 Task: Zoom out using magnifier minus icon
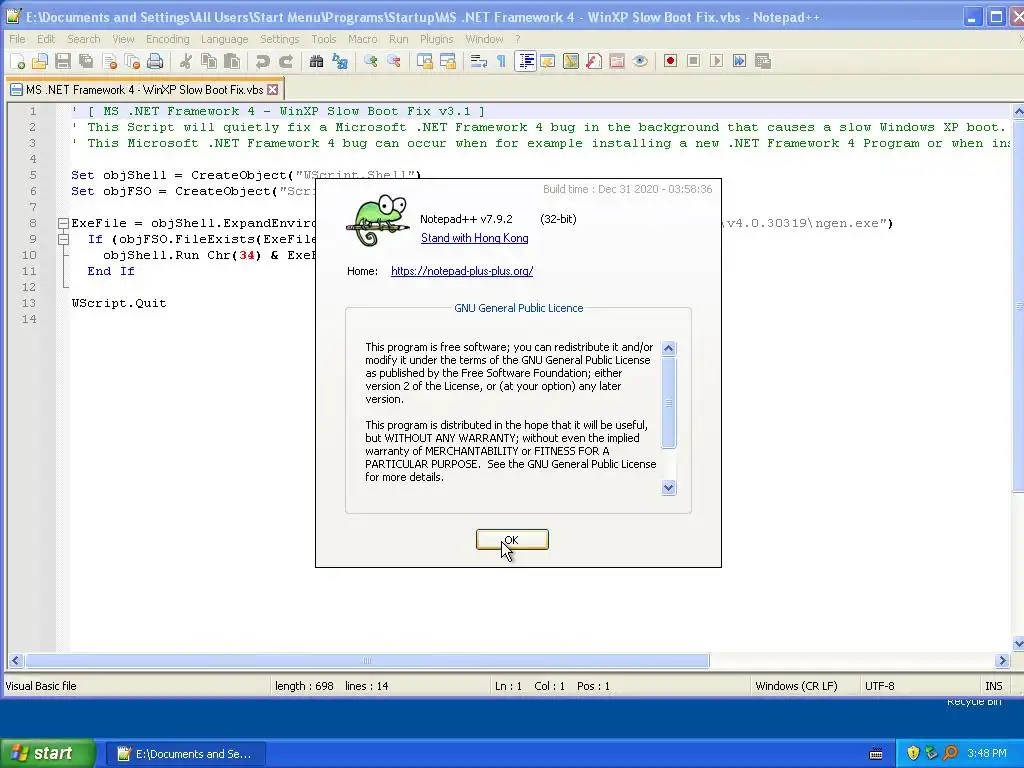[x=394, y=61]
